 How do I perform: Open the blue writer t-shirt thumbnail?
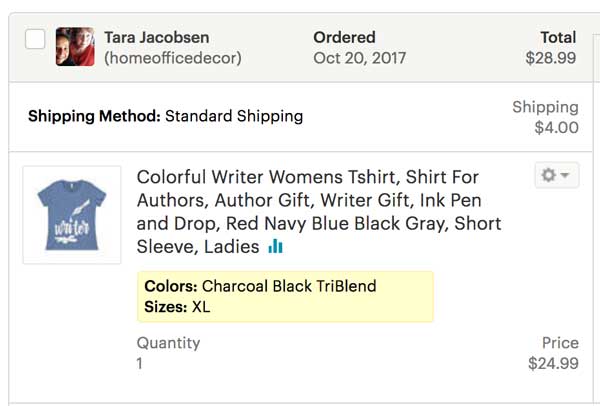[72, 215]
